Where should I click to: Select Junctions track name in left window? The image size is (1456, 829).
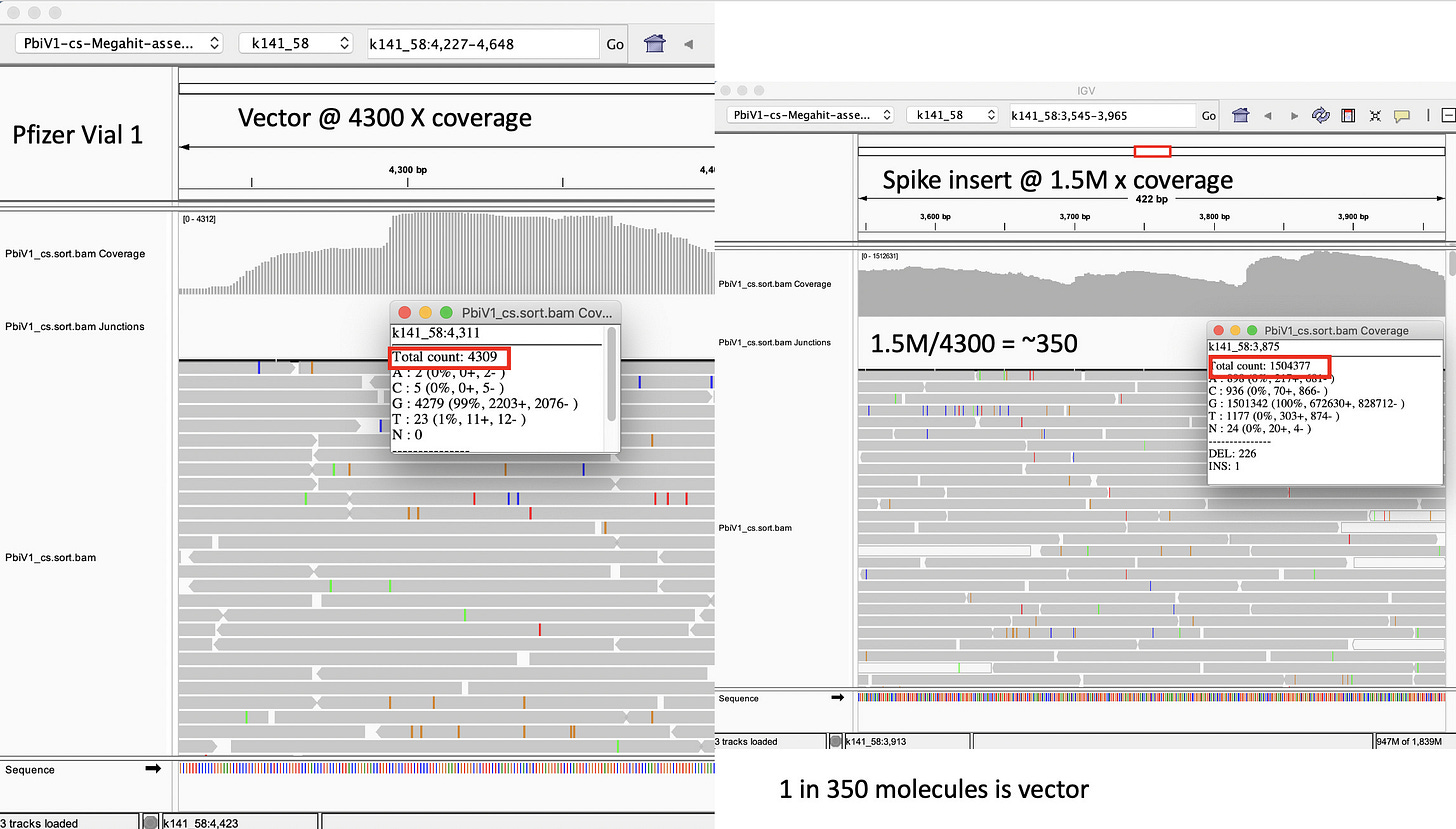click(x=75, y=326)
